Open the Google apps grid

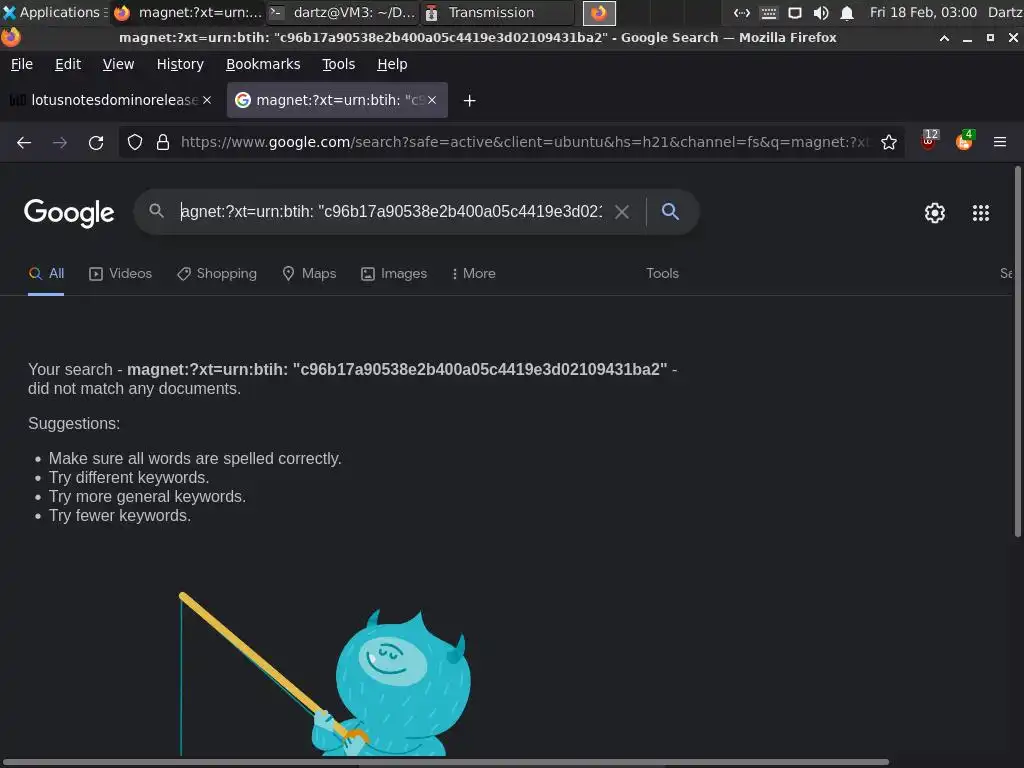(x=981, y=213)
